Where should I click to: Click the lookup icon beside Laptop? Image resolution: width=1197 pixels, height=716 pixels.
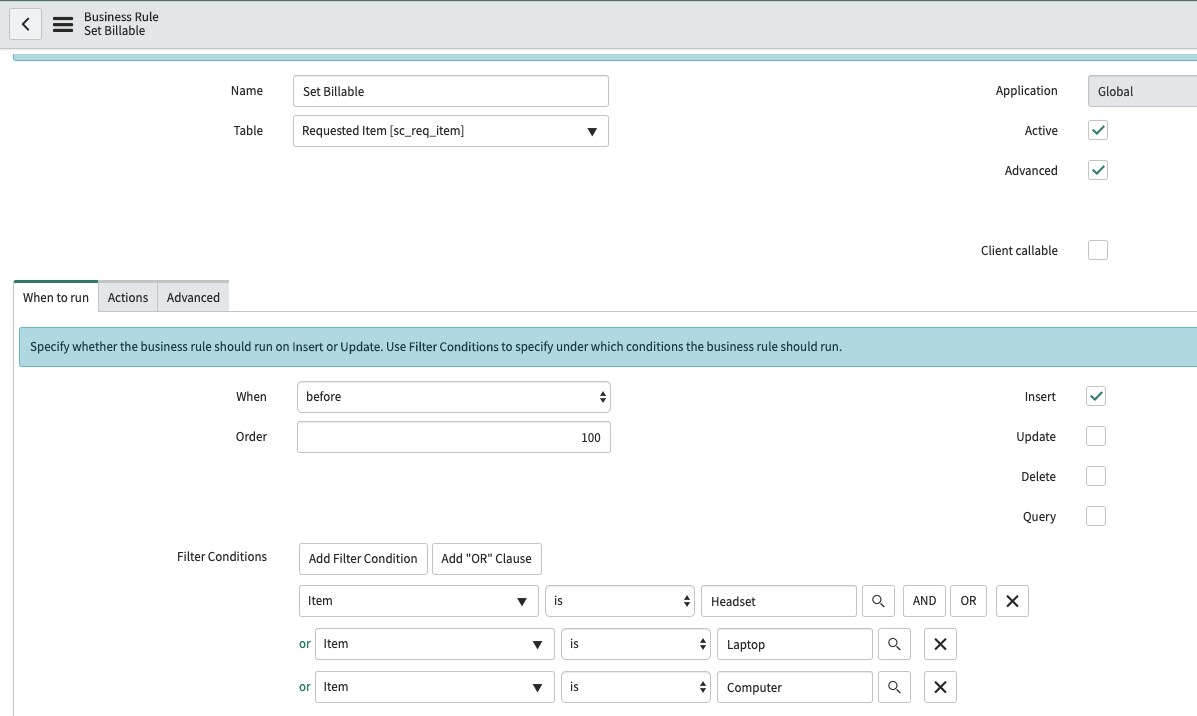[894, 644]
